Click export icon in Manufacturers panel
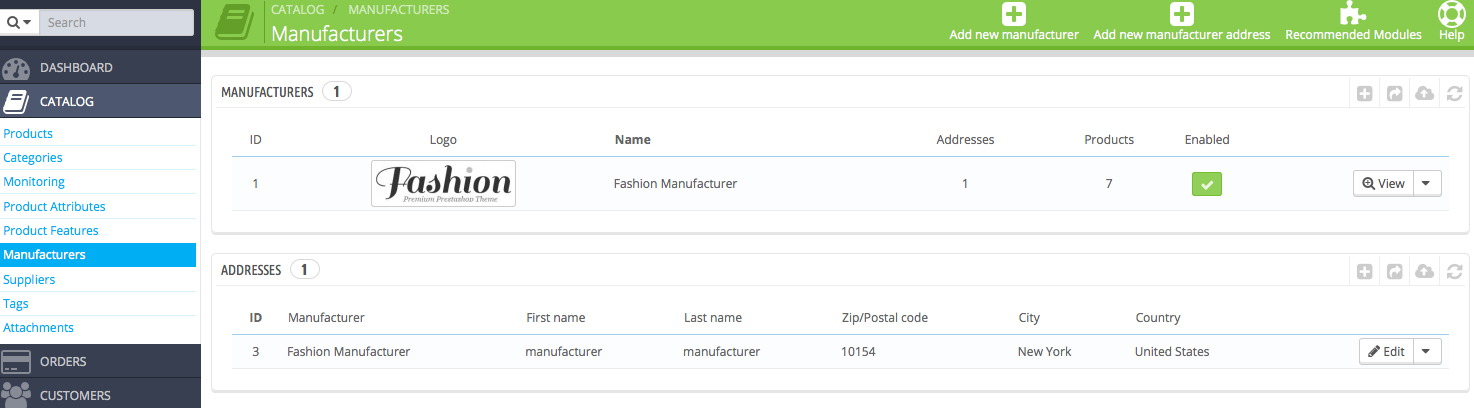 click(1395, 93)
